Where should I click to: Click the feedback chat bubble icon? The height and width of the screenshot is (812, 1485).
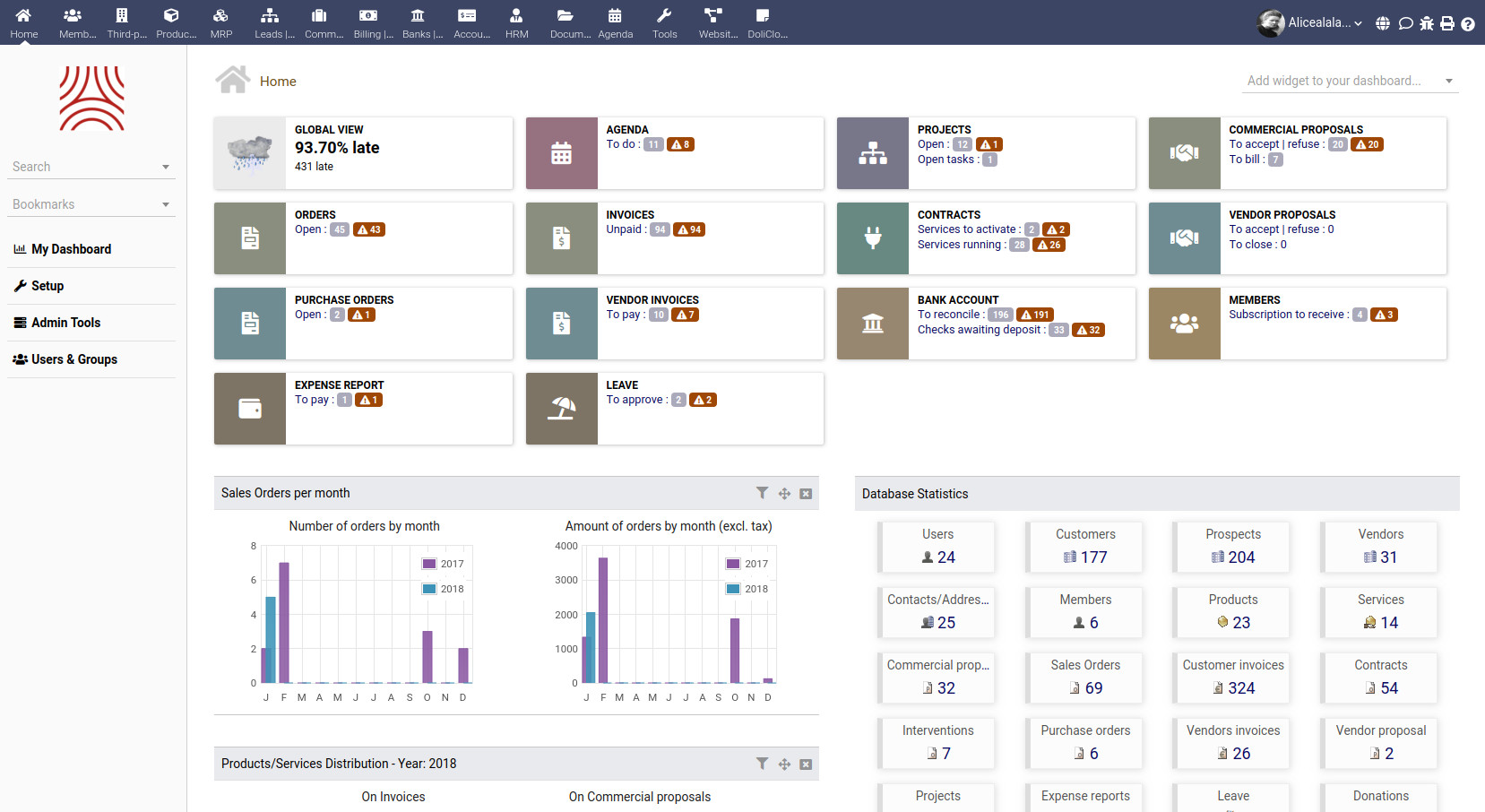click(1405, 23)
